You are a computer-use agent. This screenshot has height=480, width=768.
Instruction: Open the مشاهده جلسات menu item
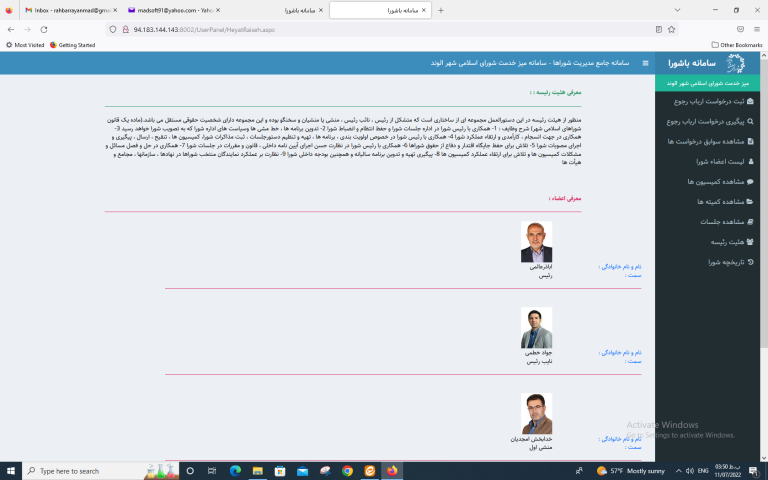tap(712, 221)
